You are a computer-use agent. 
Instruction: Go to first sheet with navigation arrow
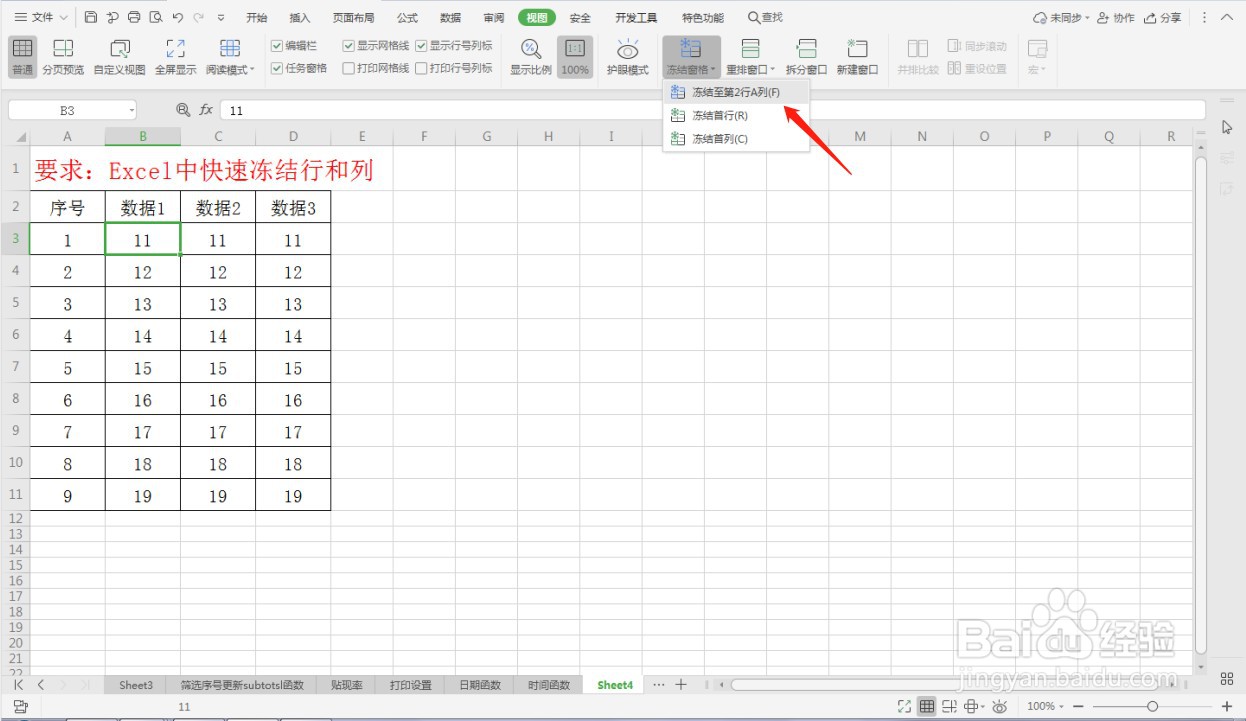[20, 685]
